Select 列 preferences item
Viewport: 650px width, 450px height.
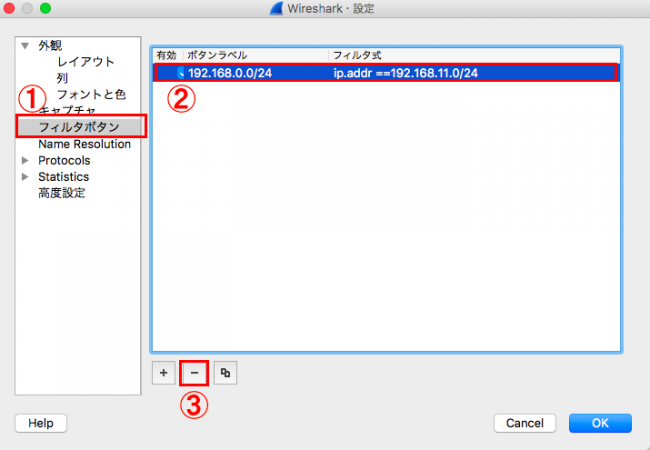click(62, 78)
